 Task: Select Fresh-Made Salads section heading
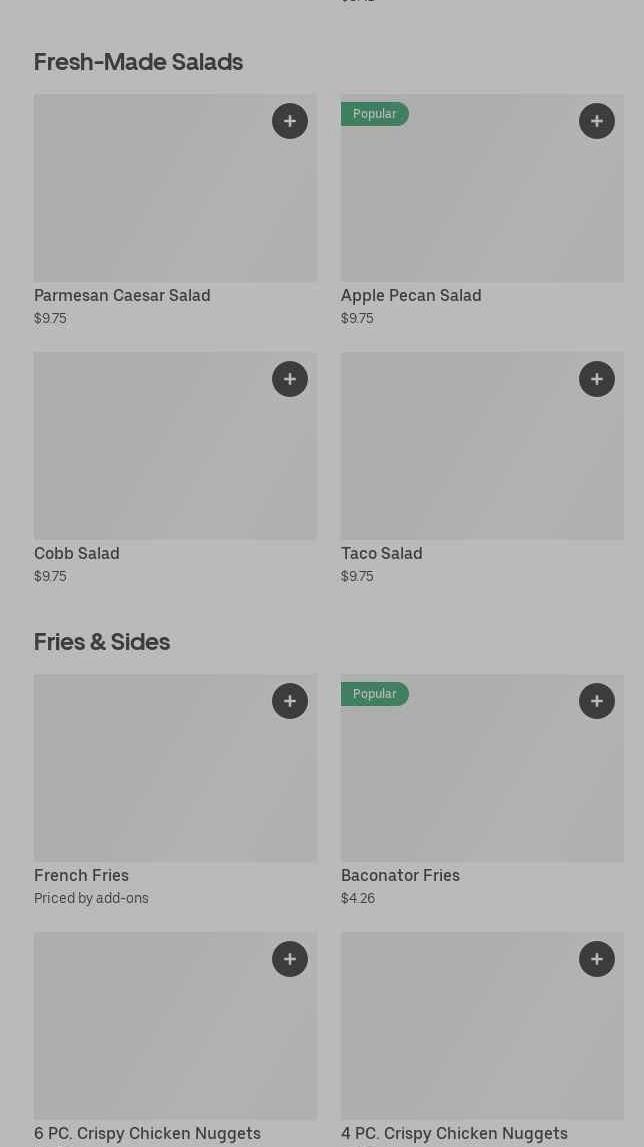coord(139,62)
